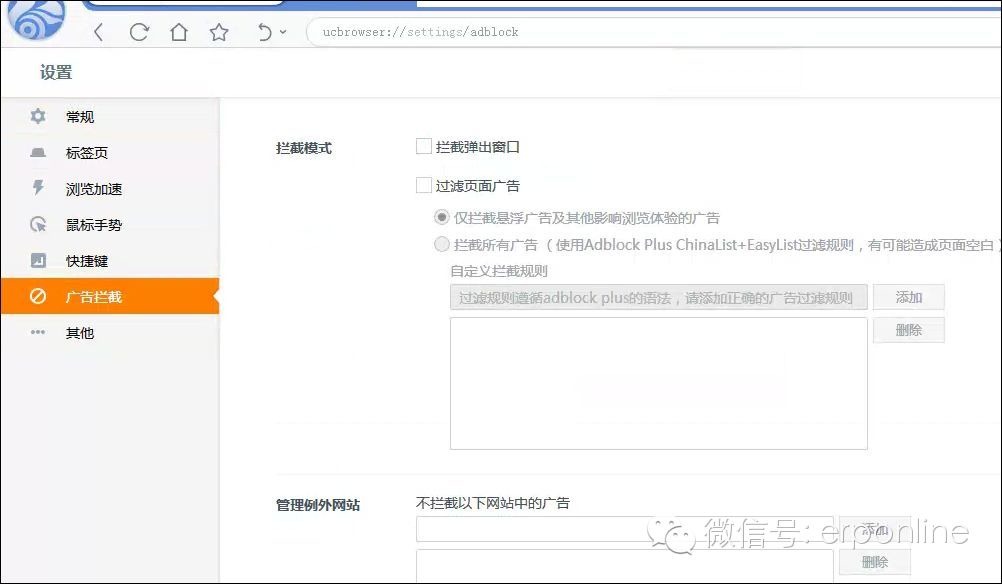Open the 常规 settings section
This screenshot has width=1002, height=584.
click(x=110, y=117)
